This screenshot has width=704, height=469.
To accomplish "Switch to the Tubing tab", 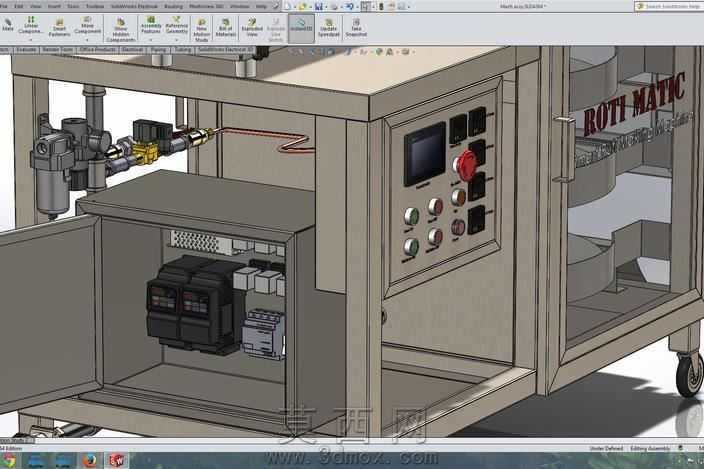I will point(183,50).
